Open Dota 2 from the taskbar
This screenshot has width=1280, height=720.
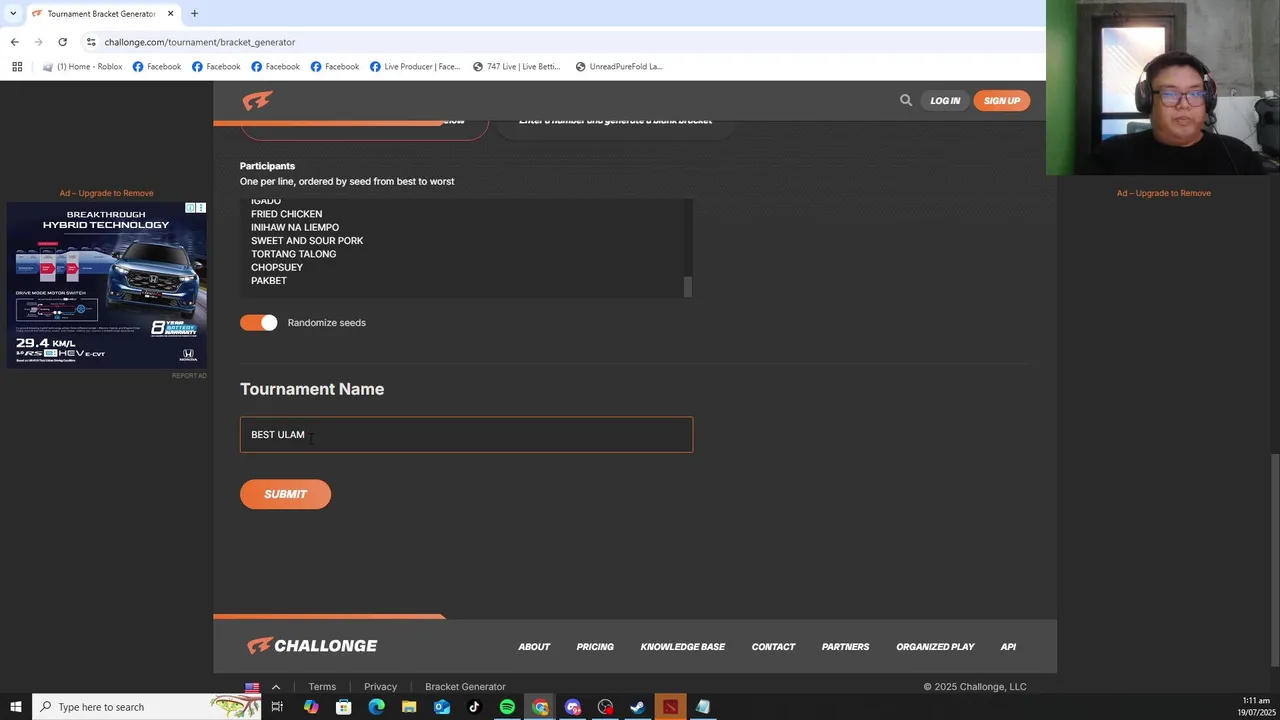670,707
